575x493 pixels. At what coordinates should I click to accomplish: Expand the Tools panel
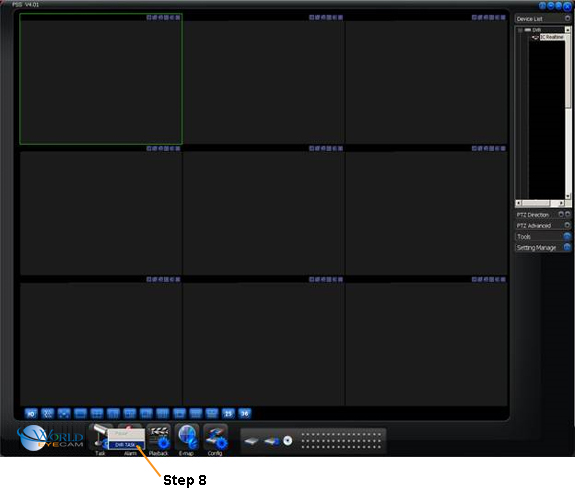point(567,236)
